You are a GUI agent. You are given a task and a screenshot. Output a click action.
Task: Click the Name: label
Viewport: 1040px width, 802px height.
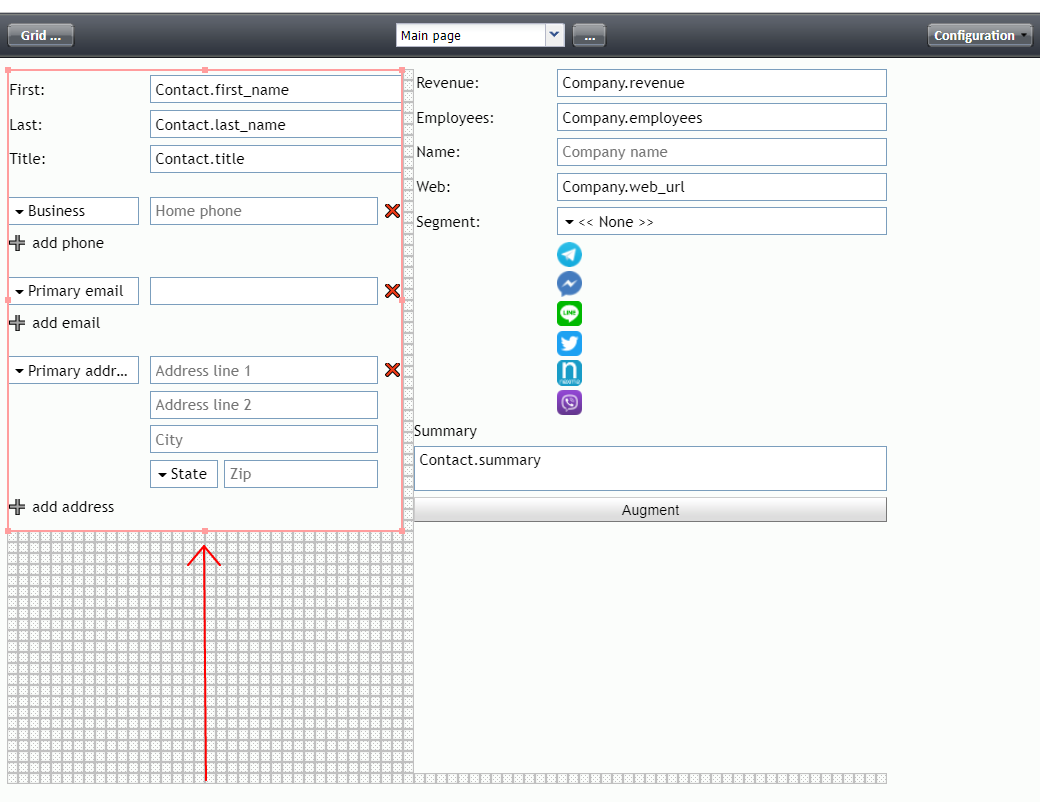[x=438, y=152]
